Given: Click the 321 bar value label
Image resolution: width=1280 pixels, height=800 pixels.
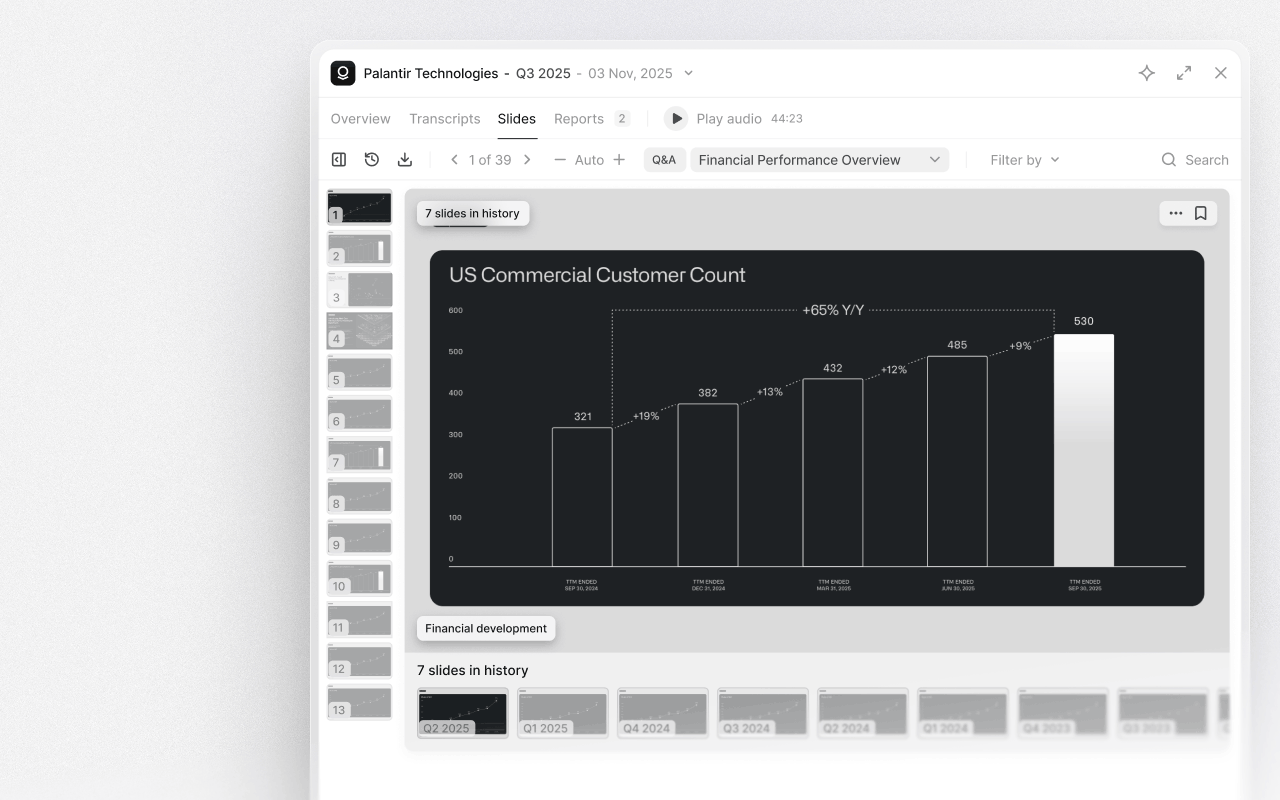Looking at the screenshot, I should [583, 416].
